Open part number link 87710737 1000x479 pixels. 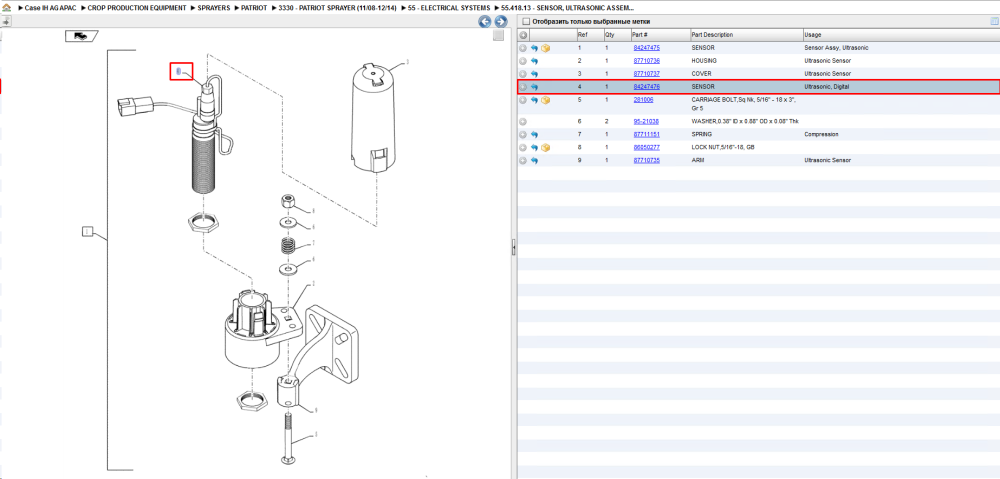click(647, 73)
